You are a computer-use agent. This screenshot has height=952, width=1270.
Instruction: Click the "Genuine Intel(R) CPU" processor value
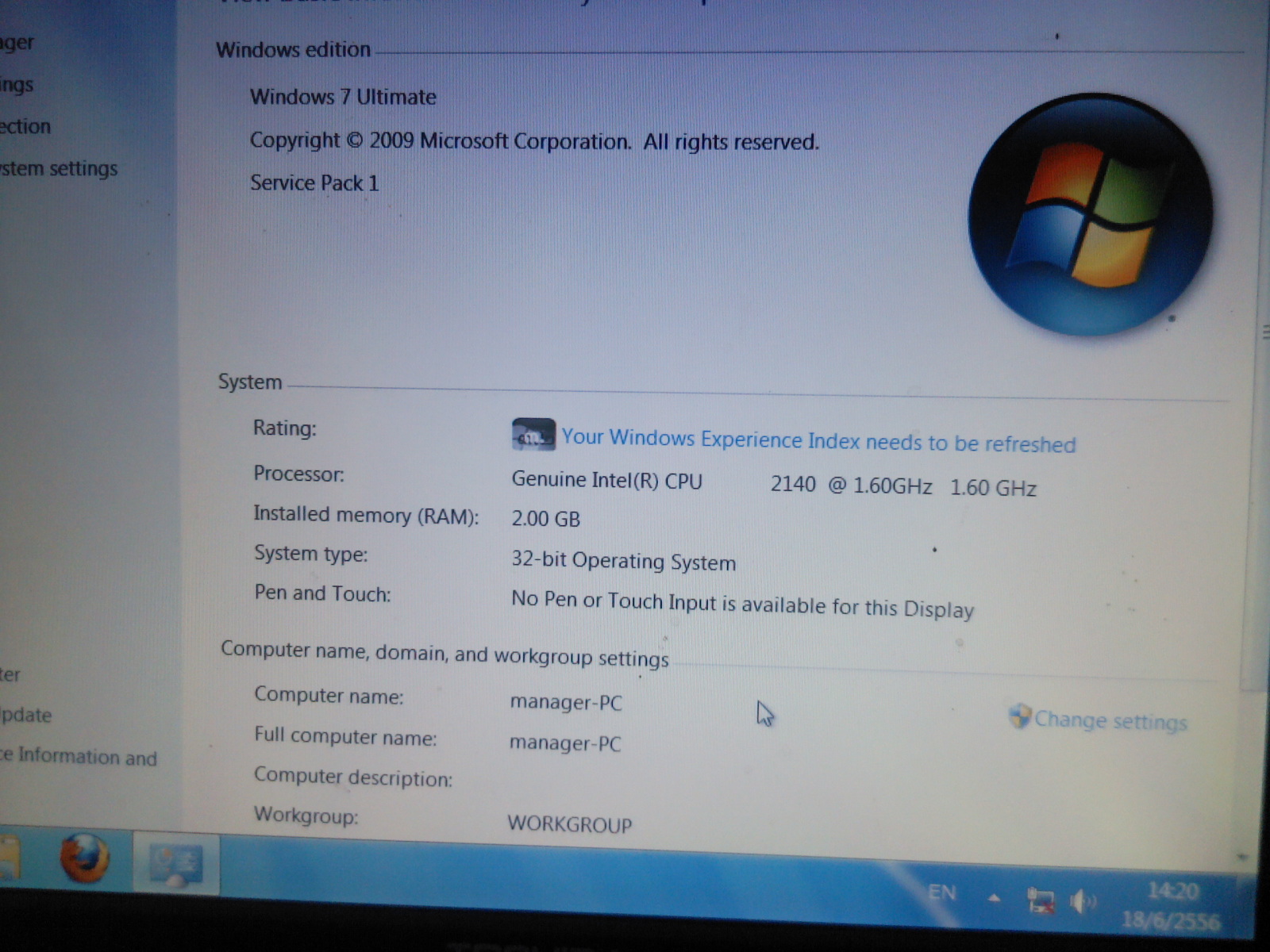(x=607, y=481)
